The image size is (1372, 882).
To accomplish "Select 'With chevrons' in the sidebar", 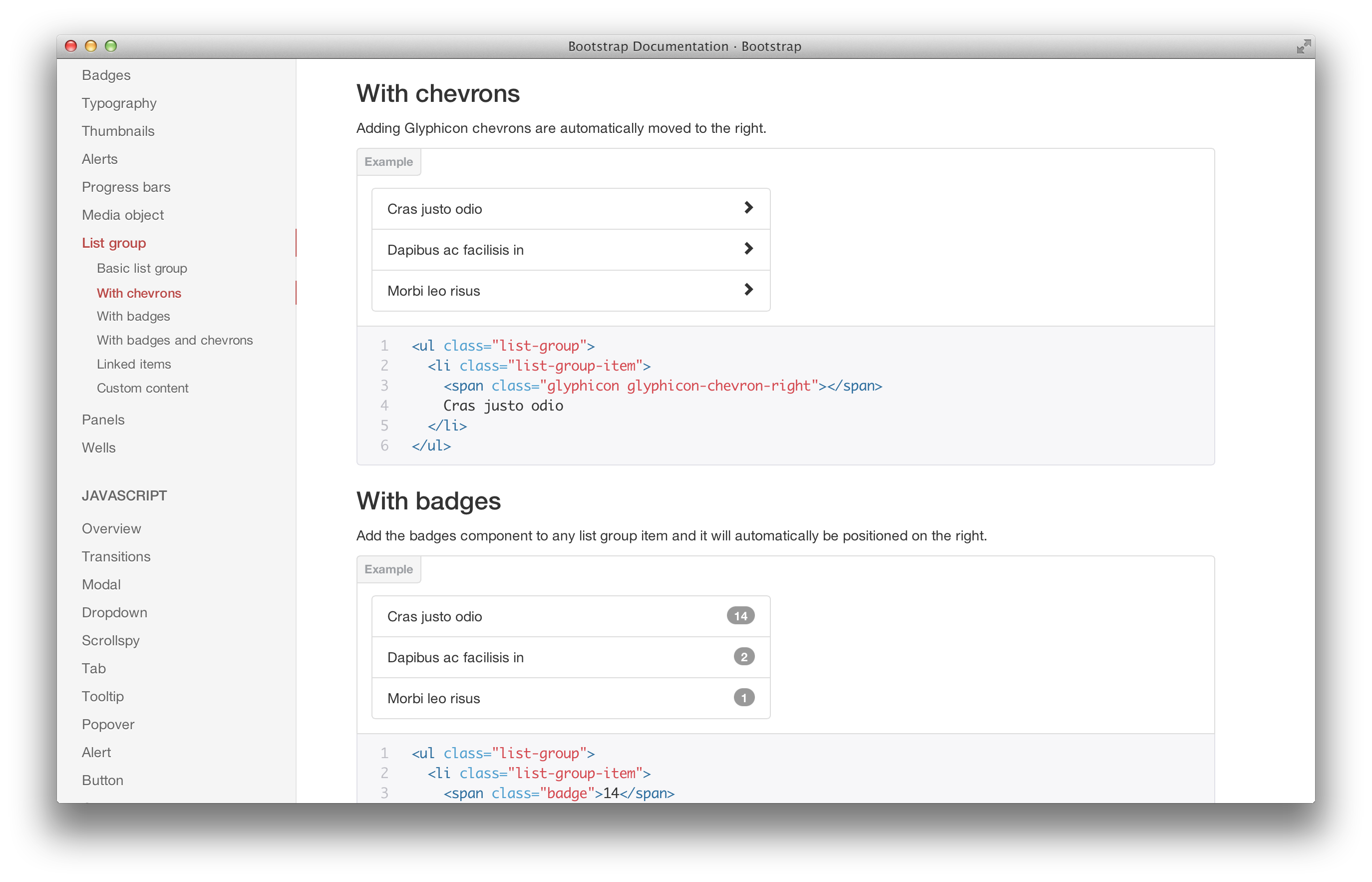I will pos(140,293).
